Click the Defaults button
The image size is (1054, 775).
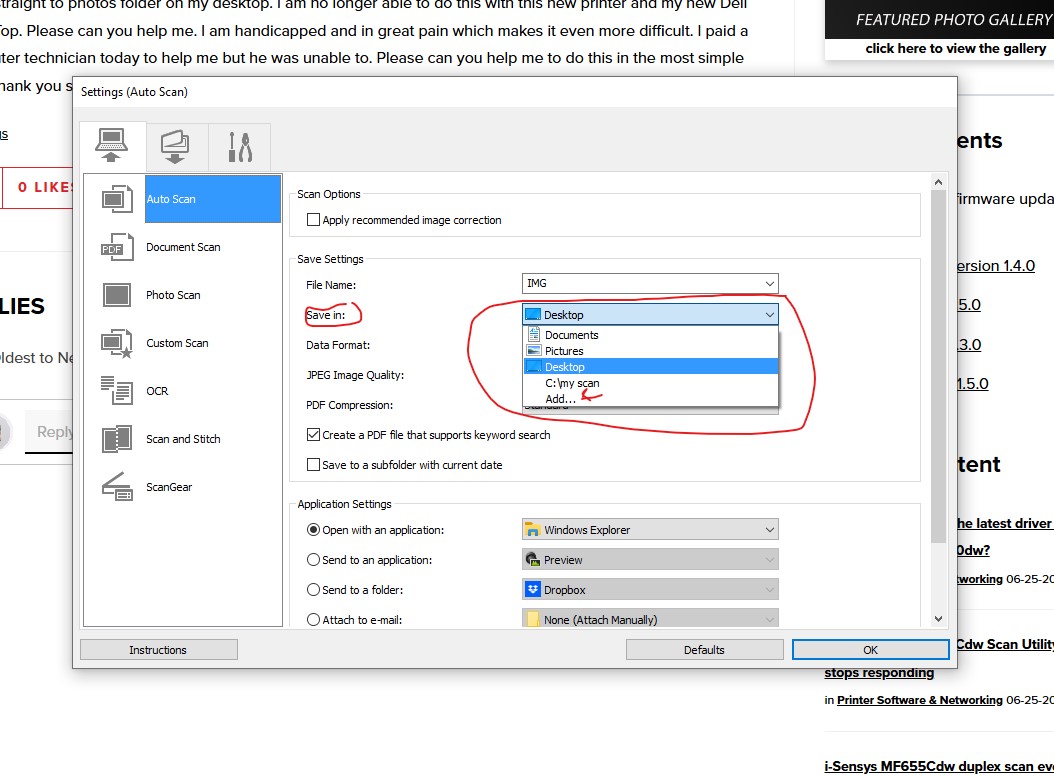704,649
